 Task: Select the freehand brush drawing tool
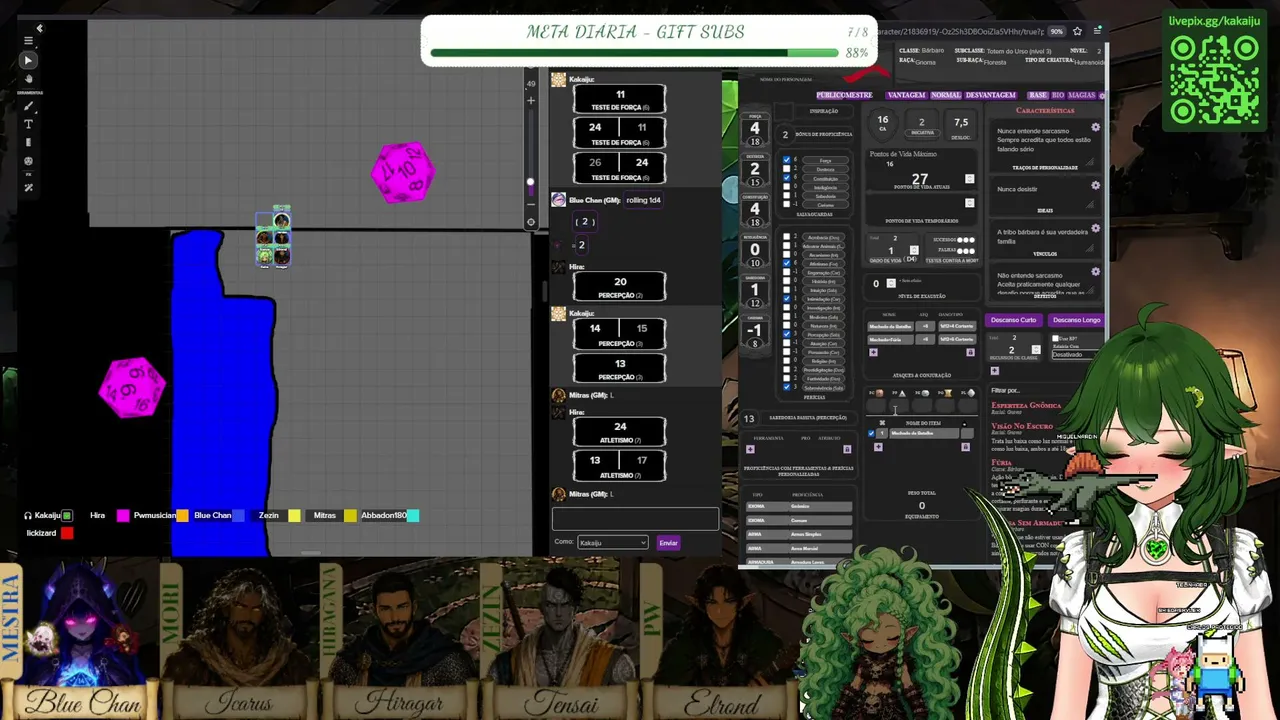(28, 106)
